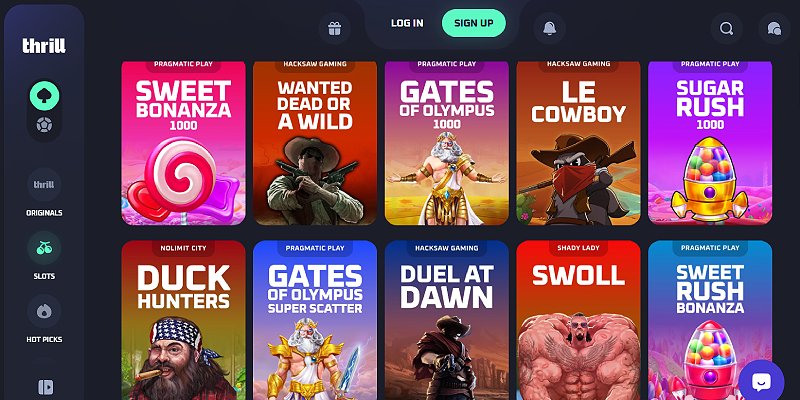
Task: Open the Le Cowboy game tile
Action: [578, 143]
